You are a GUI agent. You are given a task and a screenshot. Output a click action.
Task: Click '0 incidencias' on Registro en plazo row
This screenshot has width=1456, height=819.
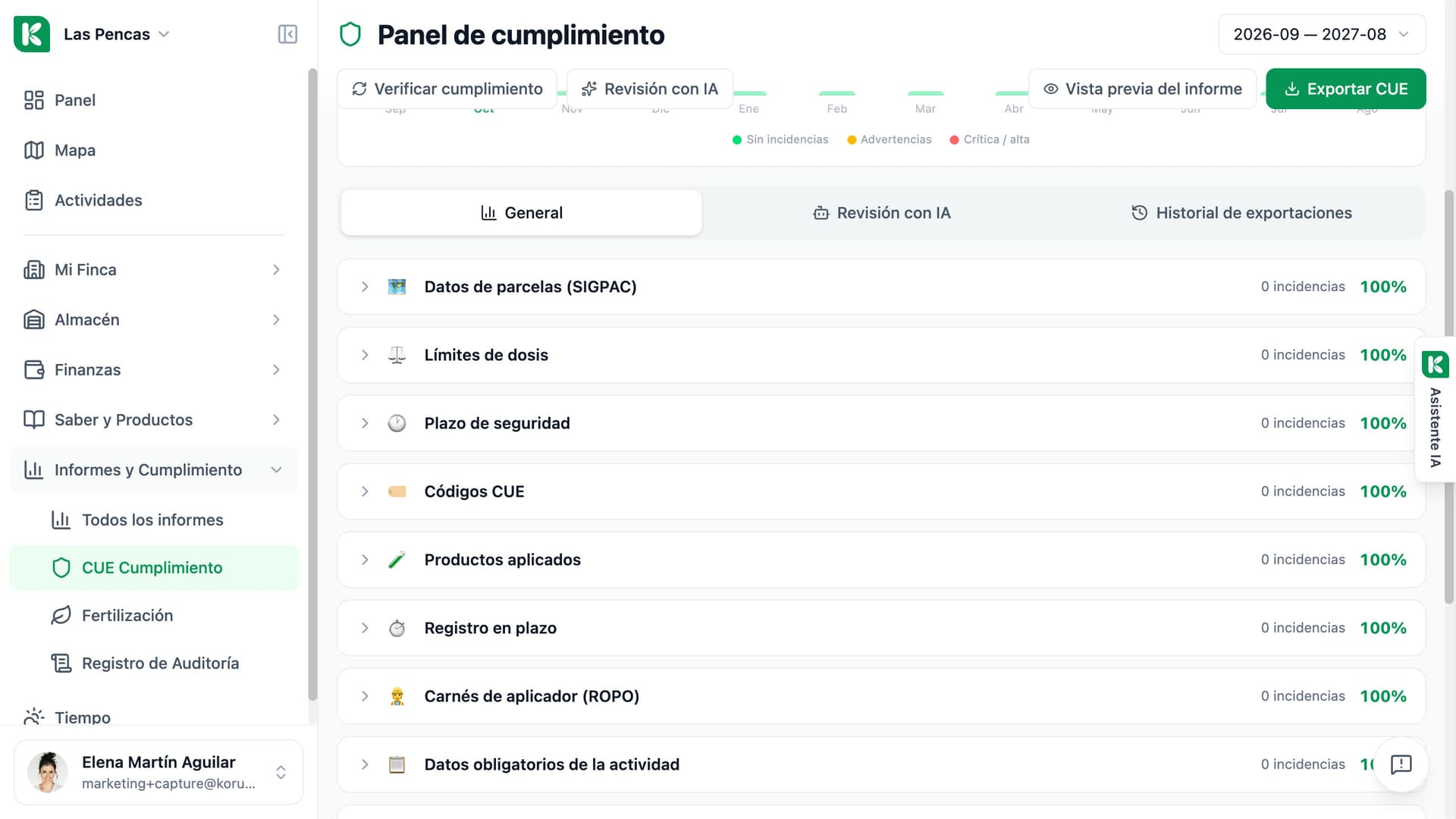pyautogui.click(x=1303, y=628)
